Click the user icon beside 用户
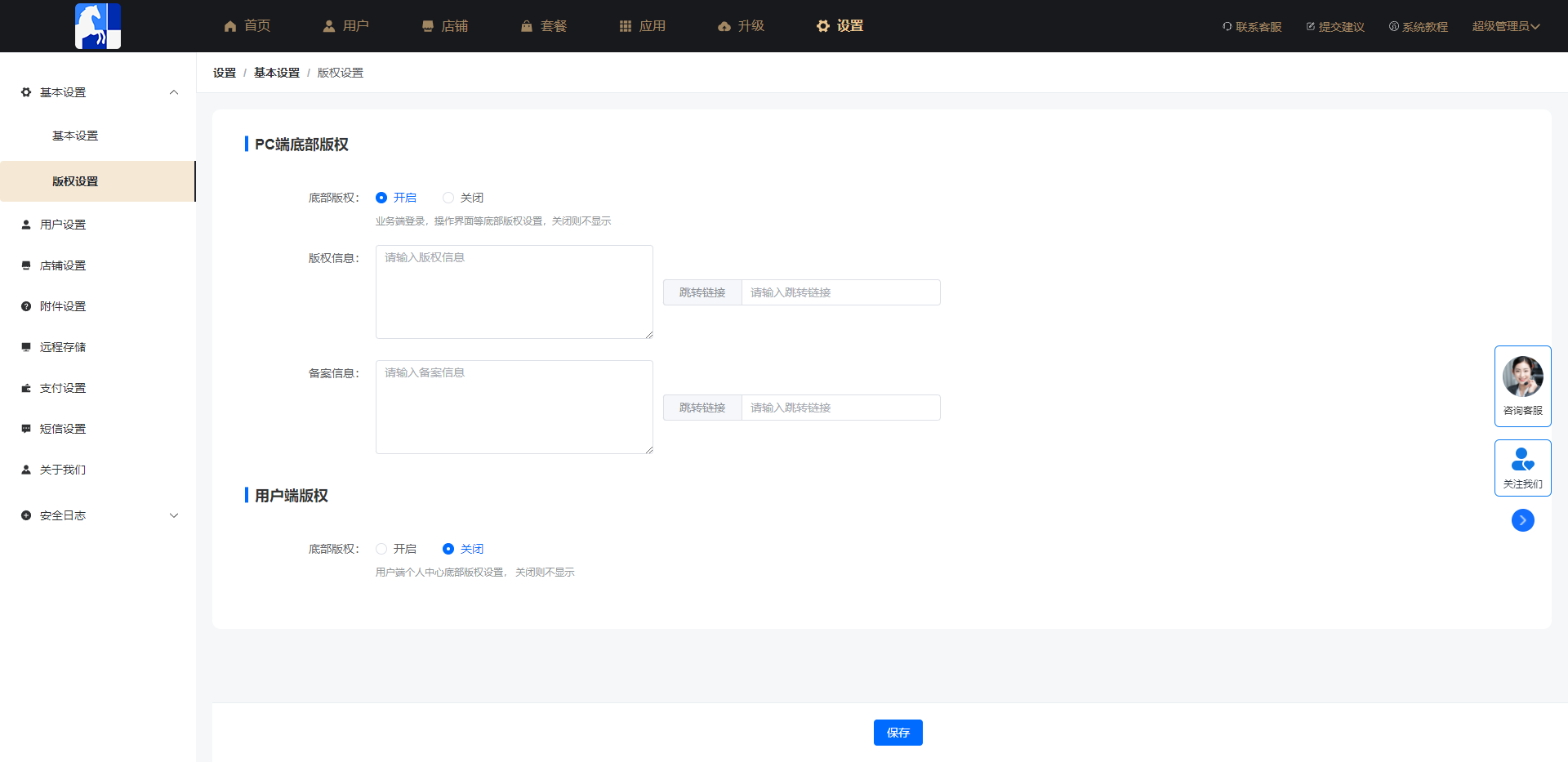Image resolution: width=1568 pixels, height=762 pixels. 329,26
